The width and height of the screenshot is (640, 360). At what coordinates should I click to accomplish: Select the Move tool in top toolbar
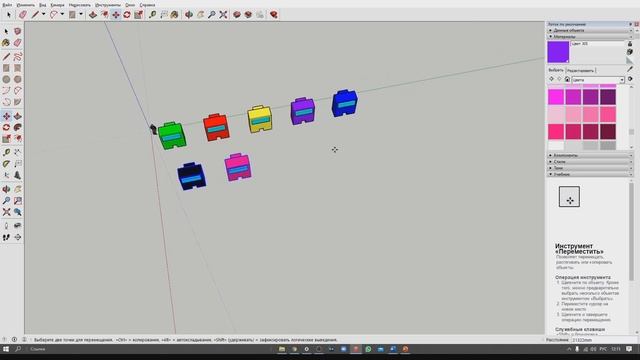tap(116, 15)
